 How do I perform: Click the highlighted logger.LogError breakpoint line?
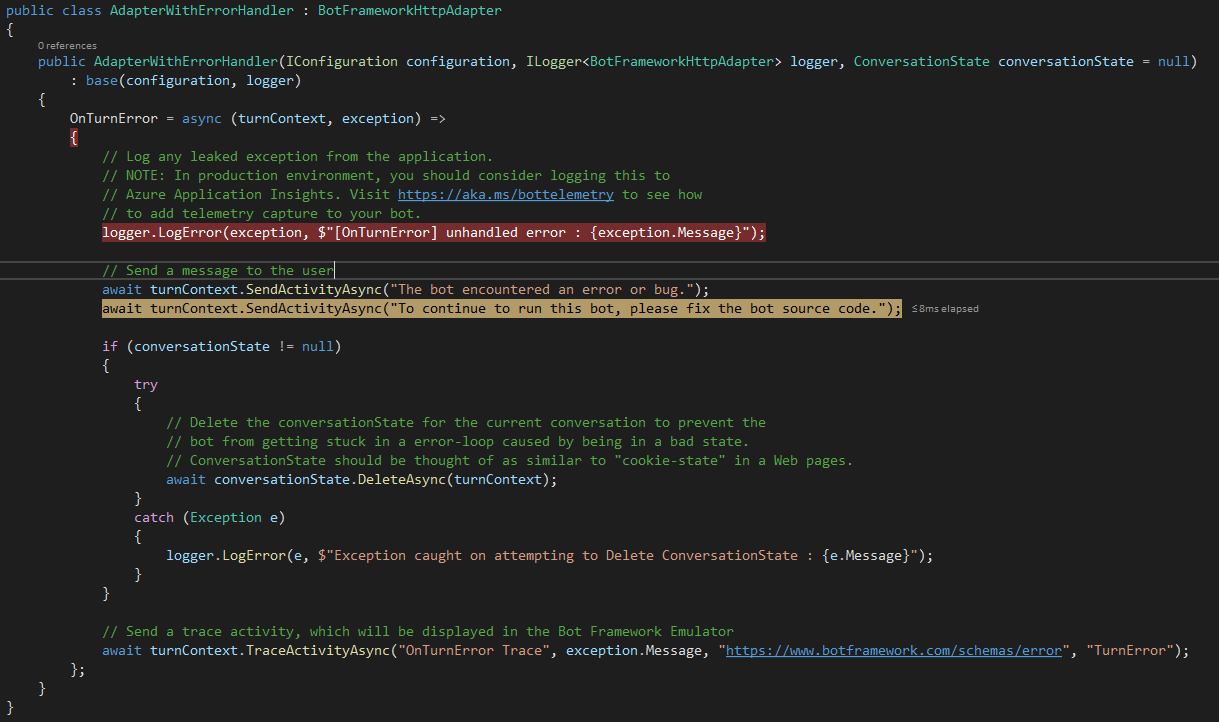point(434,232)
